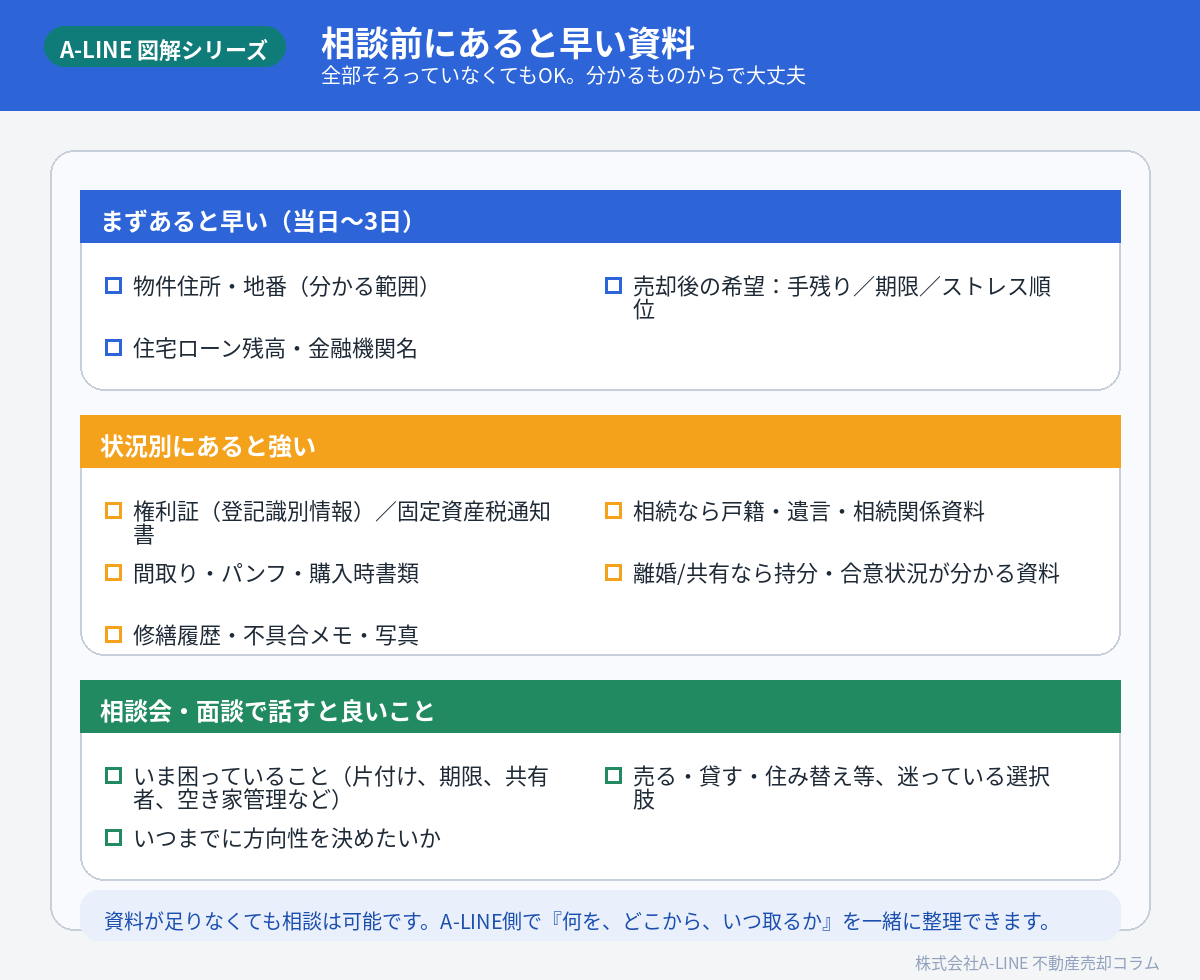The image size is (1200, 980).
Task: Tick the 住宅ローン残高・金融機関名 checkbox
Action: [x=114, y=348]
